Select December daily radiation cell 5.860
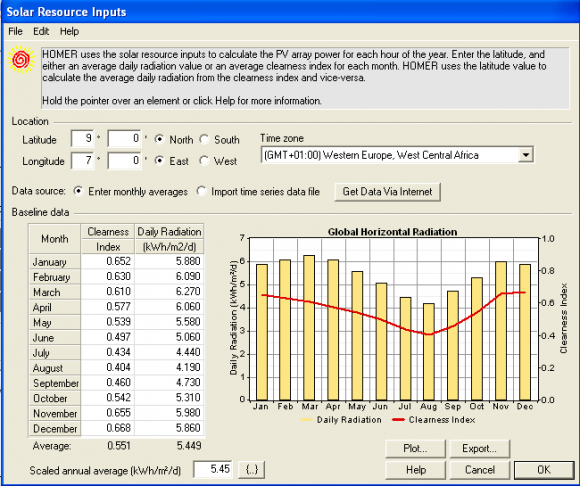 point(169,428)
